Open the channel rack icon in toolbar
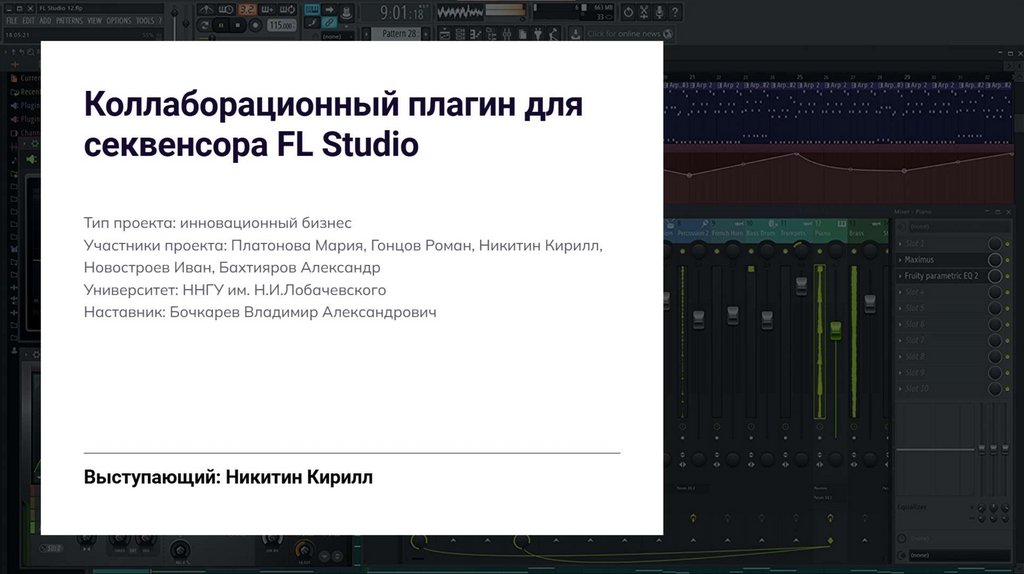 pyautogui.click(x=460, y=34)
